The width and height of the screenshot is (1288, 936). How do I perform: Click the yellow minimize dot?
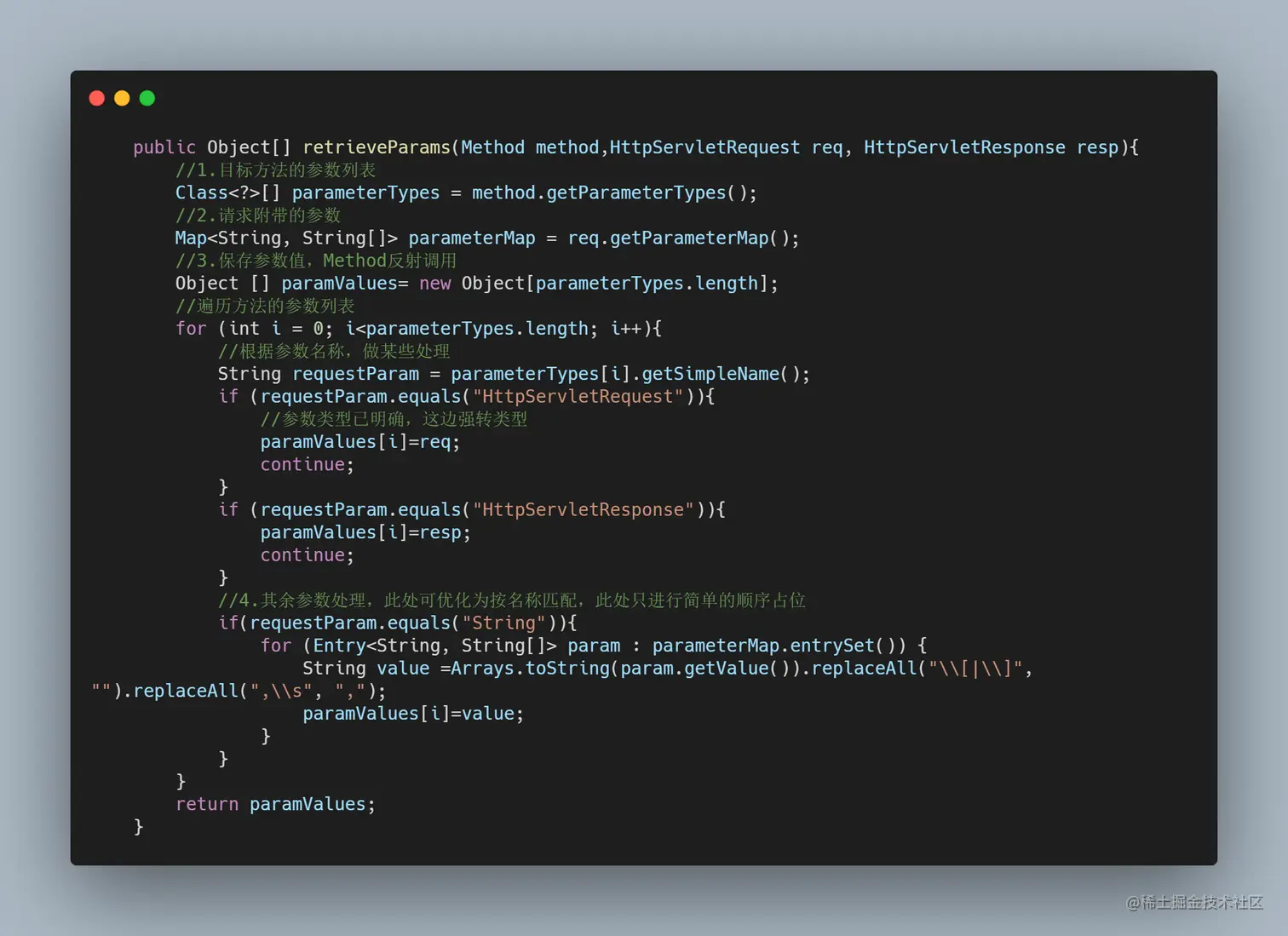122,98
